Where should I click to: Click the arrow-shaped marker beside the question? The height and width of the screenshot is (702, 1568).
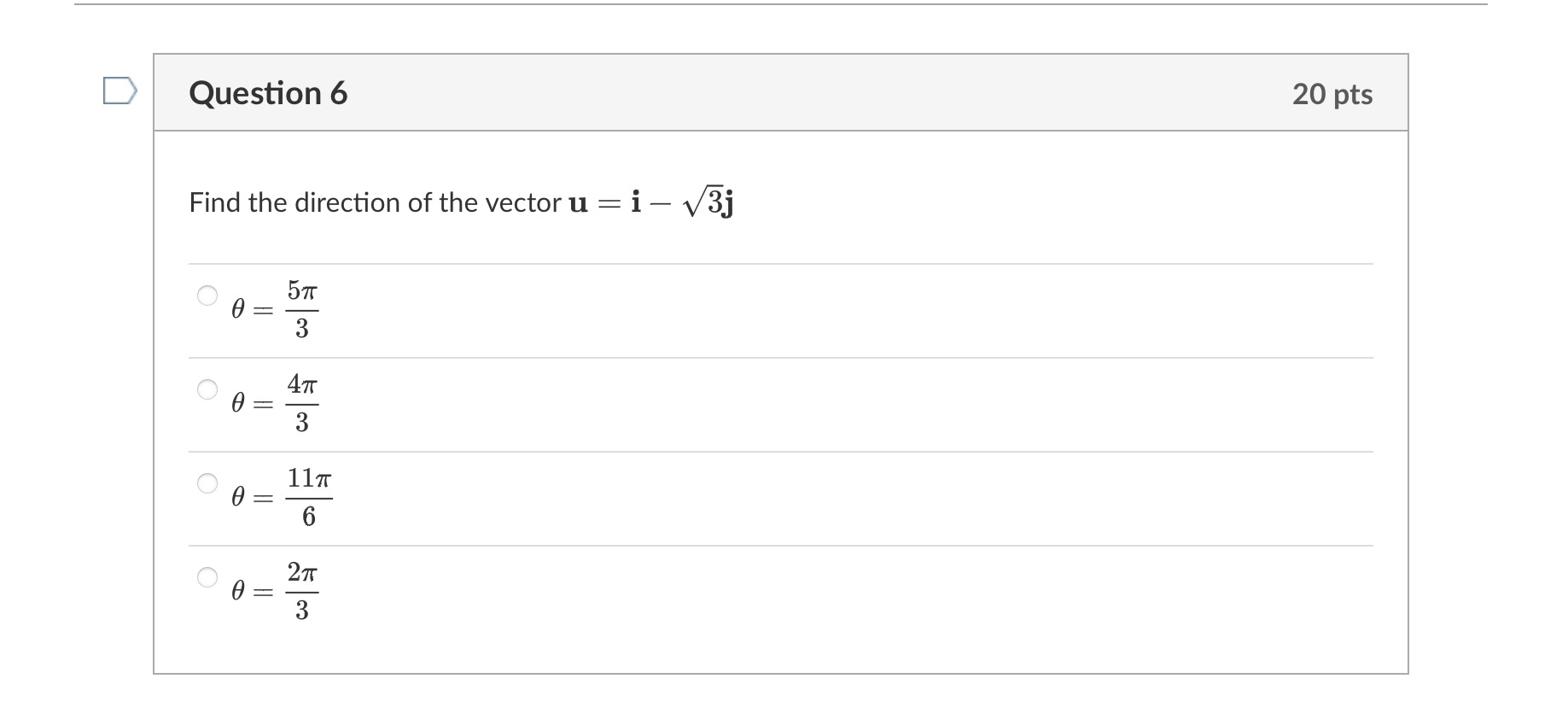click(122, 90)
